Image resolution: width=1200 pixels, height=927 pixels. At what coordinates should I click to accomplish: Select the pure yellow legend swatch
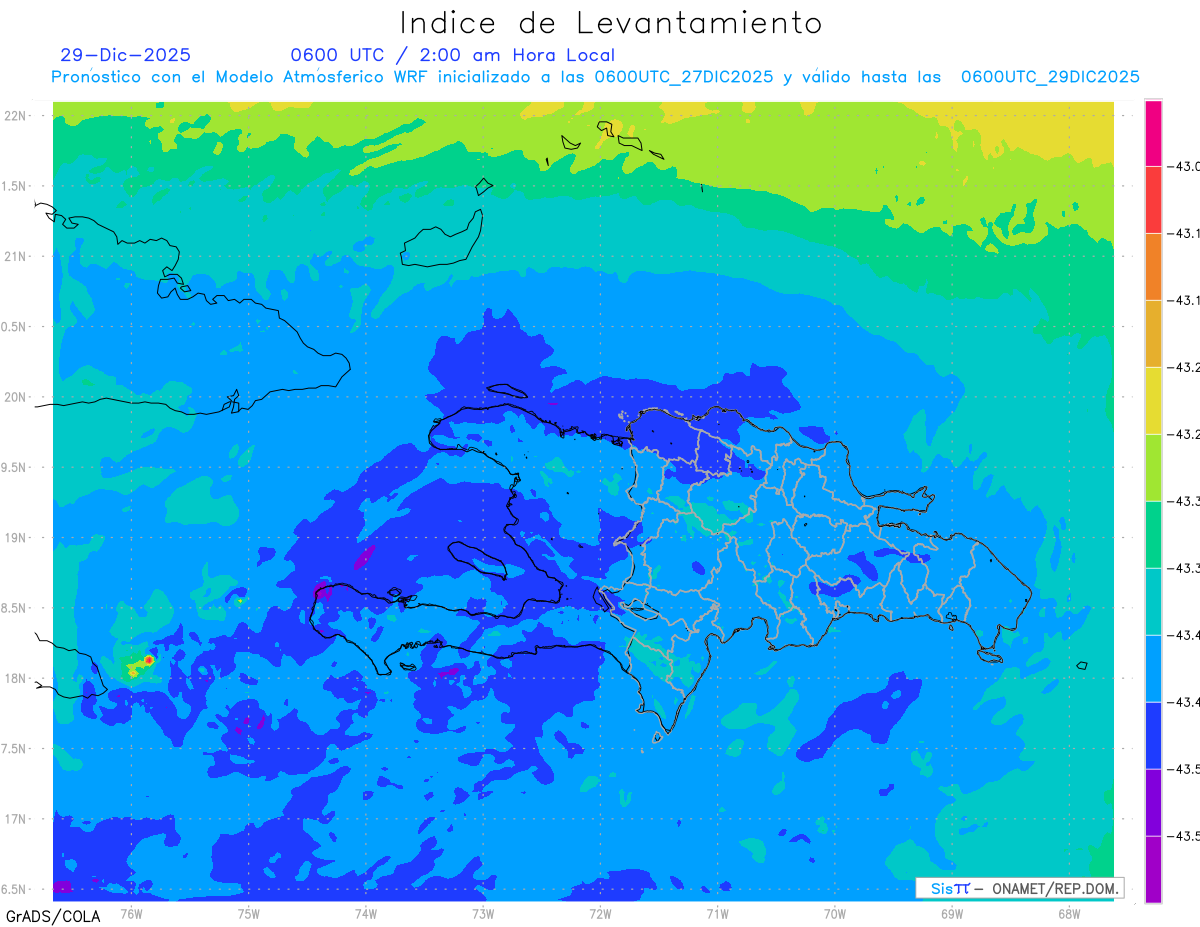(x=1153, y=401)
